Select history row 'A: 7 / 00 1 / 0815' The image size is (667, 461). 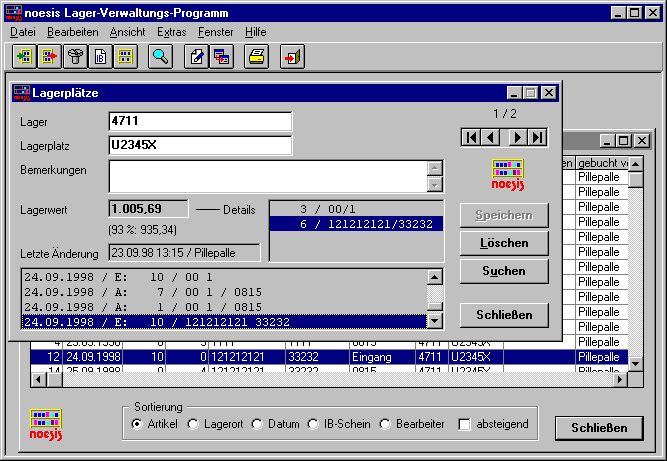coord(224,292)
